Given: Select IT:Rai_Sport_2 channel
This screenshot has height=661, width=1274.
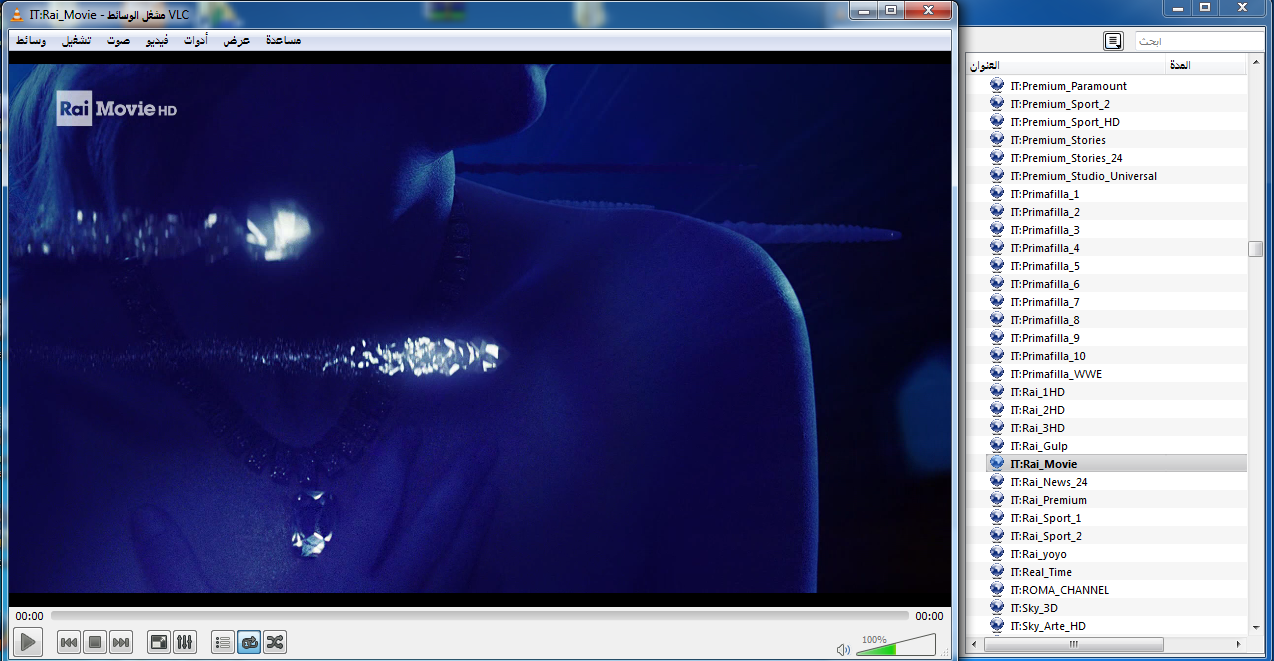Looking at the screenshot, I should click(1046, 536).
